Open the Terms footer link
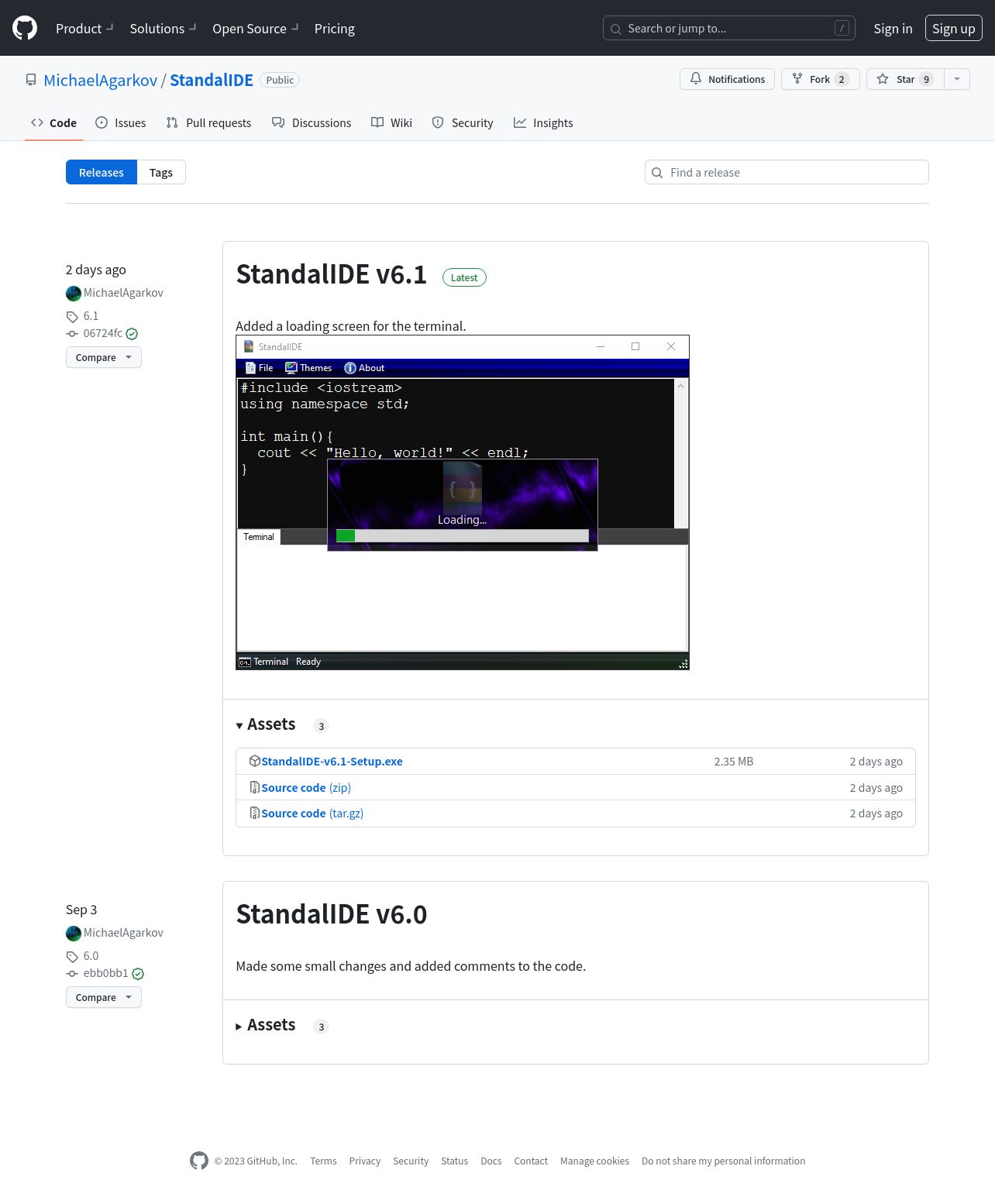The image size is (995, 1204). pos(323,1161)
